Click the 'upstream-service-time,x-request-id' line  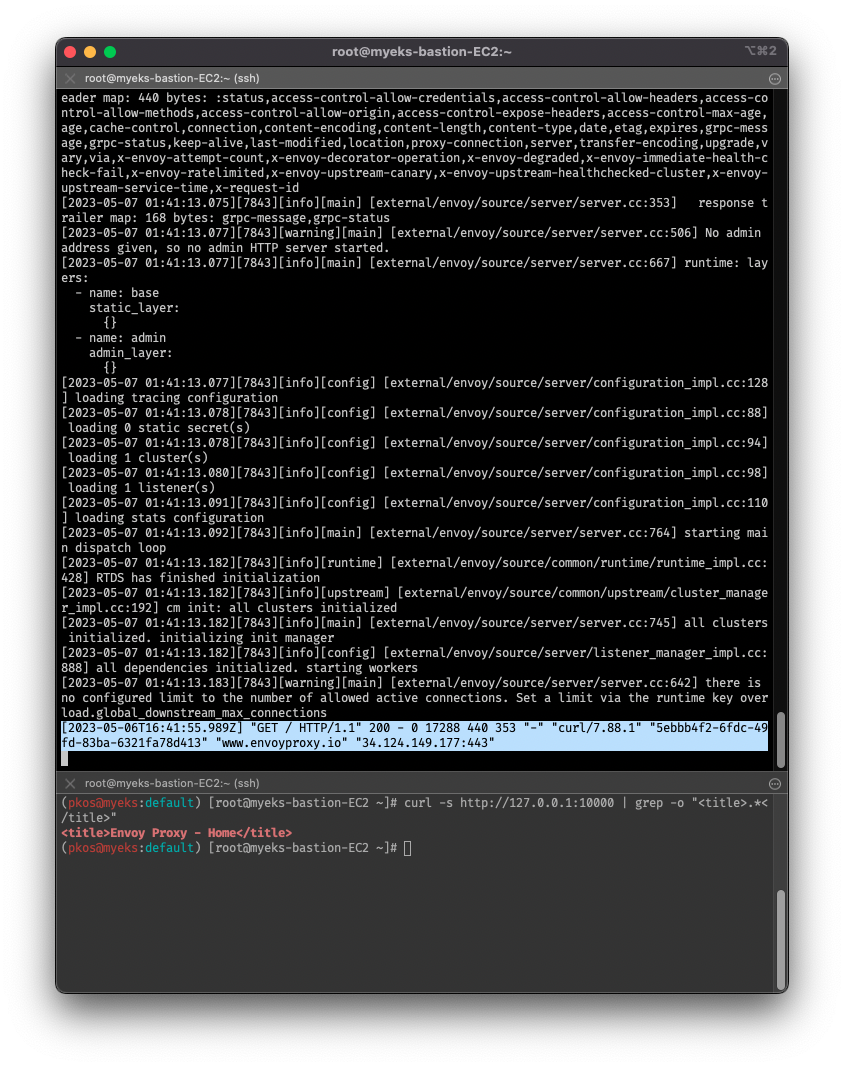click(180, 188)
